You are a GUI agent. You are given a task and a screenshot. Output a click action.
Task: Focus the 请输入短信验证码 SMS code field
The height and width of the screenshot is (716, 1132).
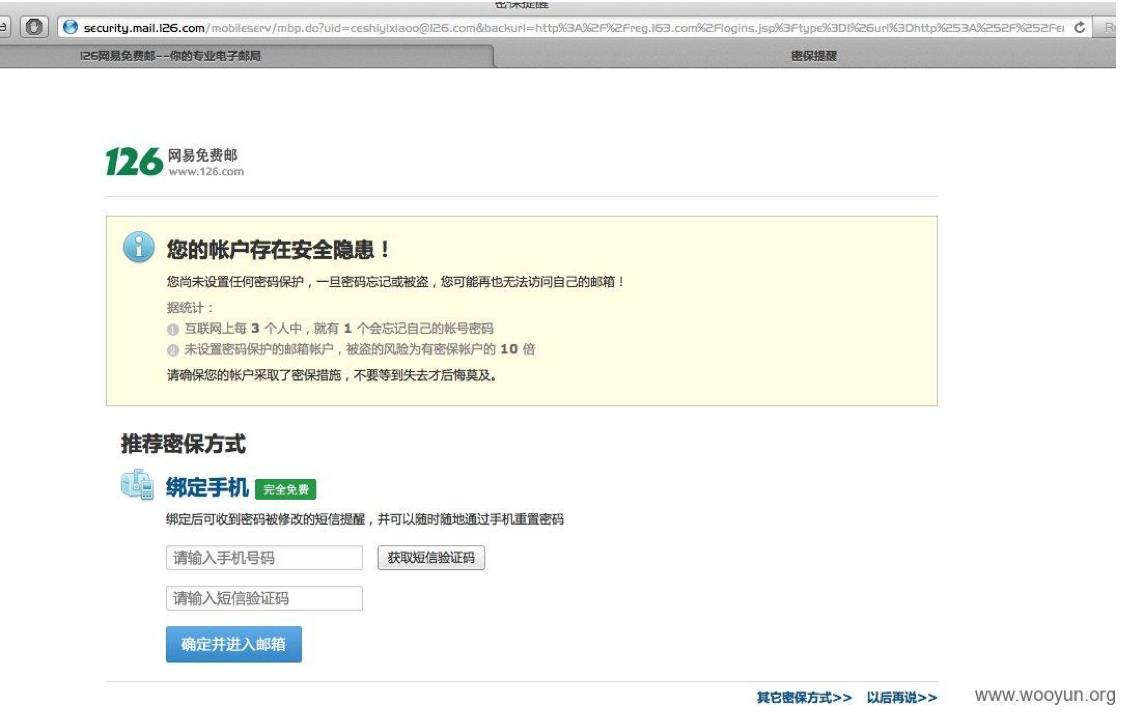(x=264, y=598)
